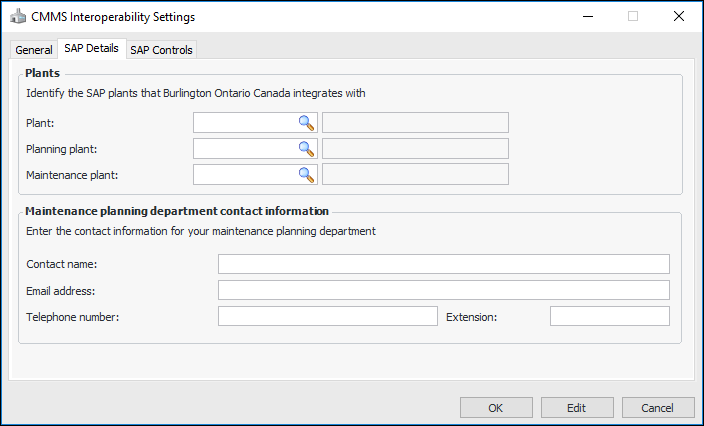704x426 pixels.
Task: Open the Planning plant search icon
Action: 307,149
